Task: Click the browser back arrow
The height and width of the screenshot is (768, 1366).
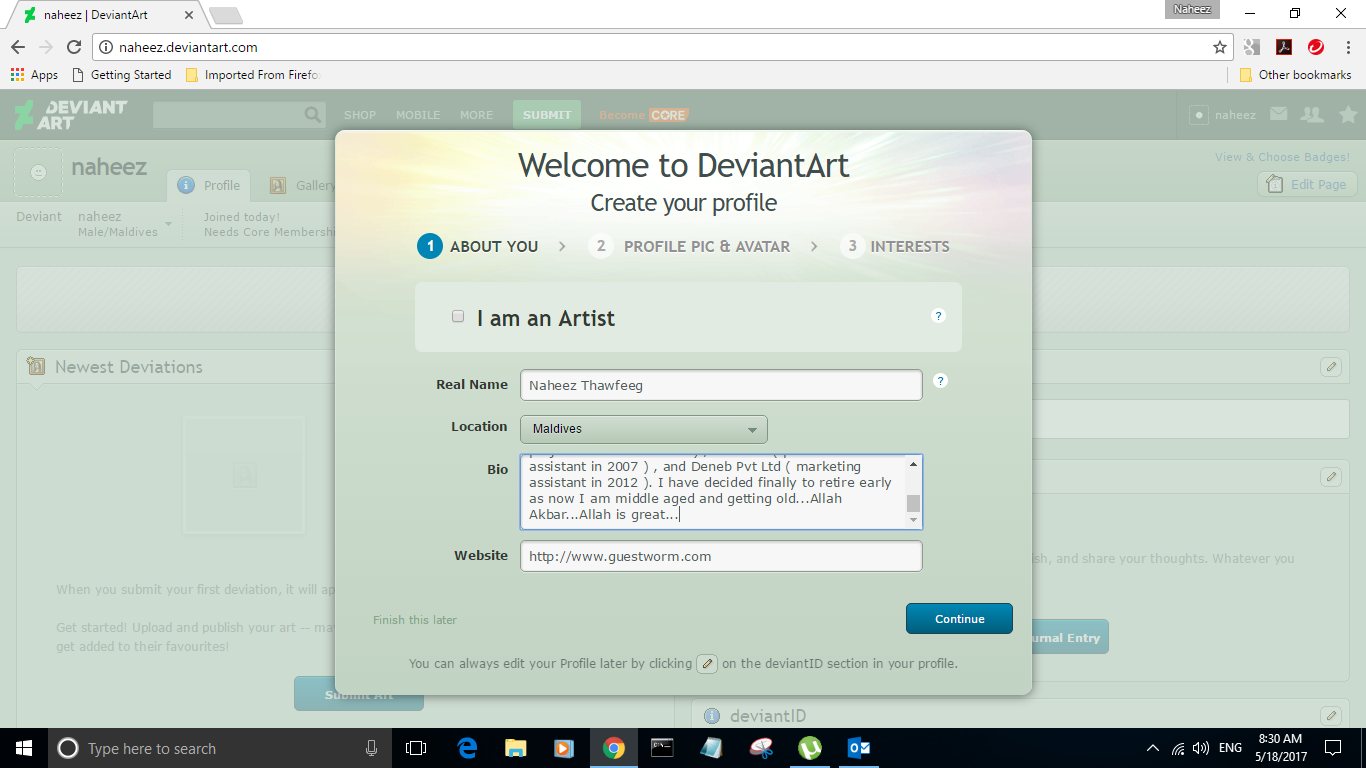Action: pyautogui.click(x=18, y=47)
